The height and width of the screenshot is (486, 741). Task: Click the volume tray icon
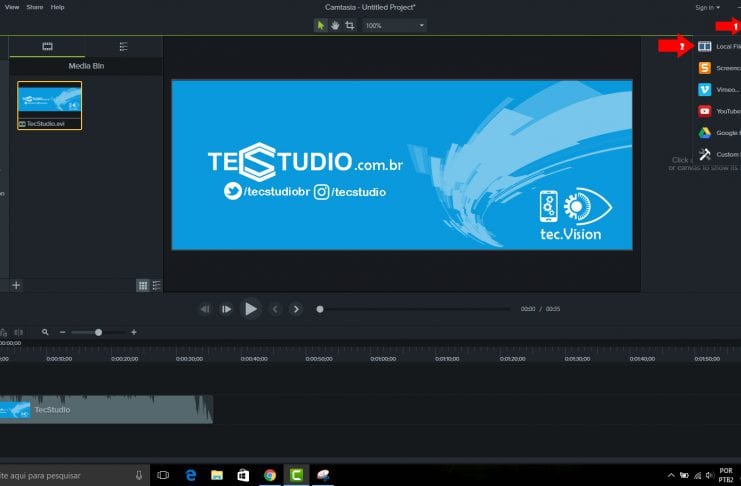709,476
